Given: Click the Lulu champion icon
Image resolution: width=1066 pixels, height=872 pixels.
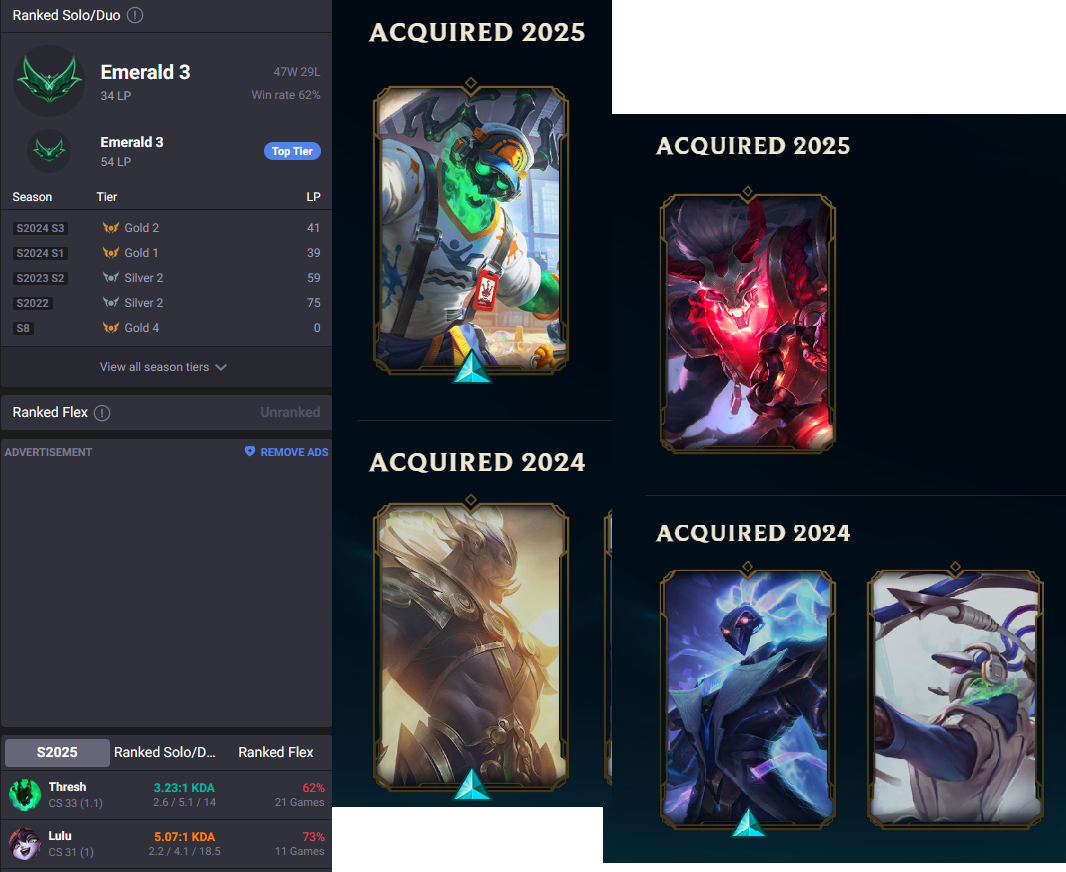Looking at the screenshot, I should point(25,843).
